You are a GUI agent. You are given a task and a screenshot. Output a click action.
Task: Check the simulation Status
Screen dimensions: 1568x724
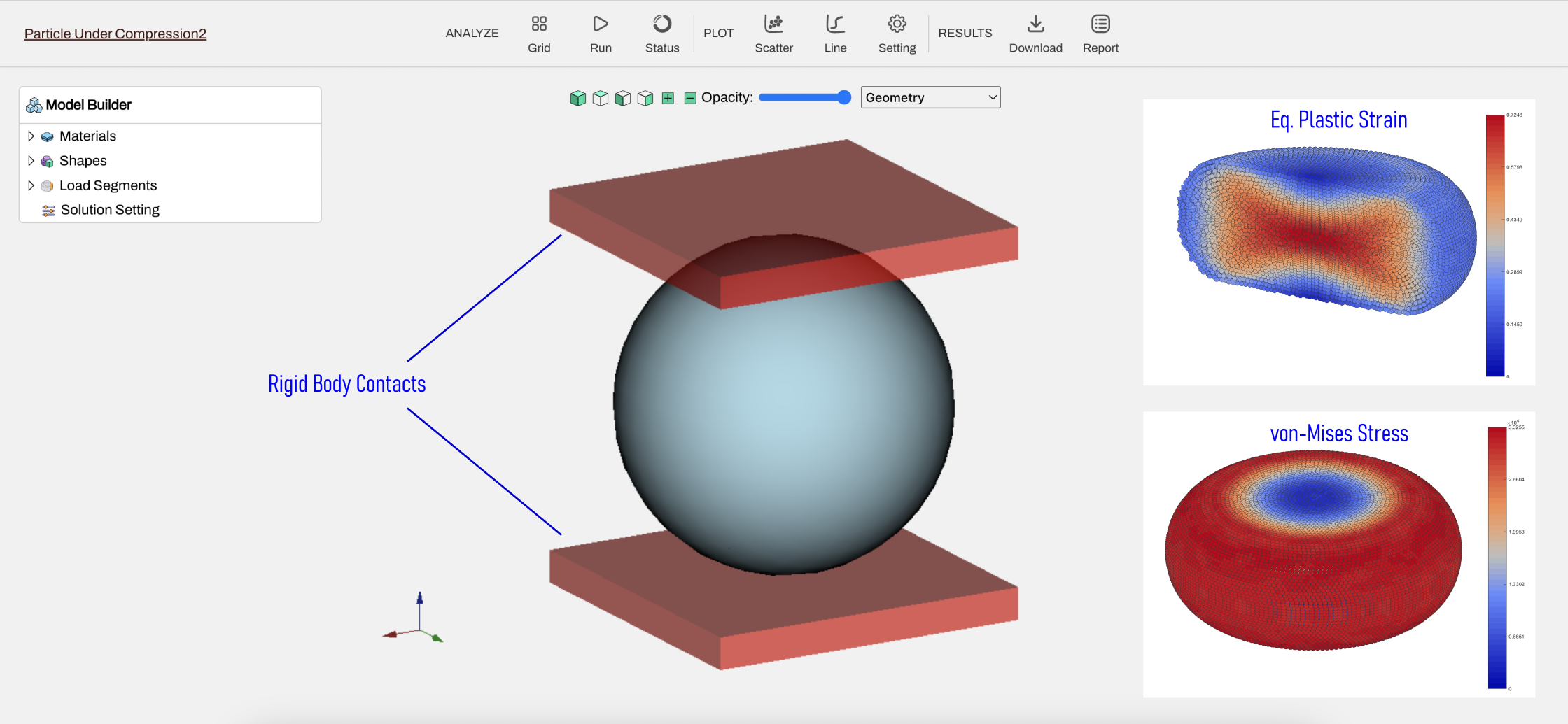[x=662, y=34]
